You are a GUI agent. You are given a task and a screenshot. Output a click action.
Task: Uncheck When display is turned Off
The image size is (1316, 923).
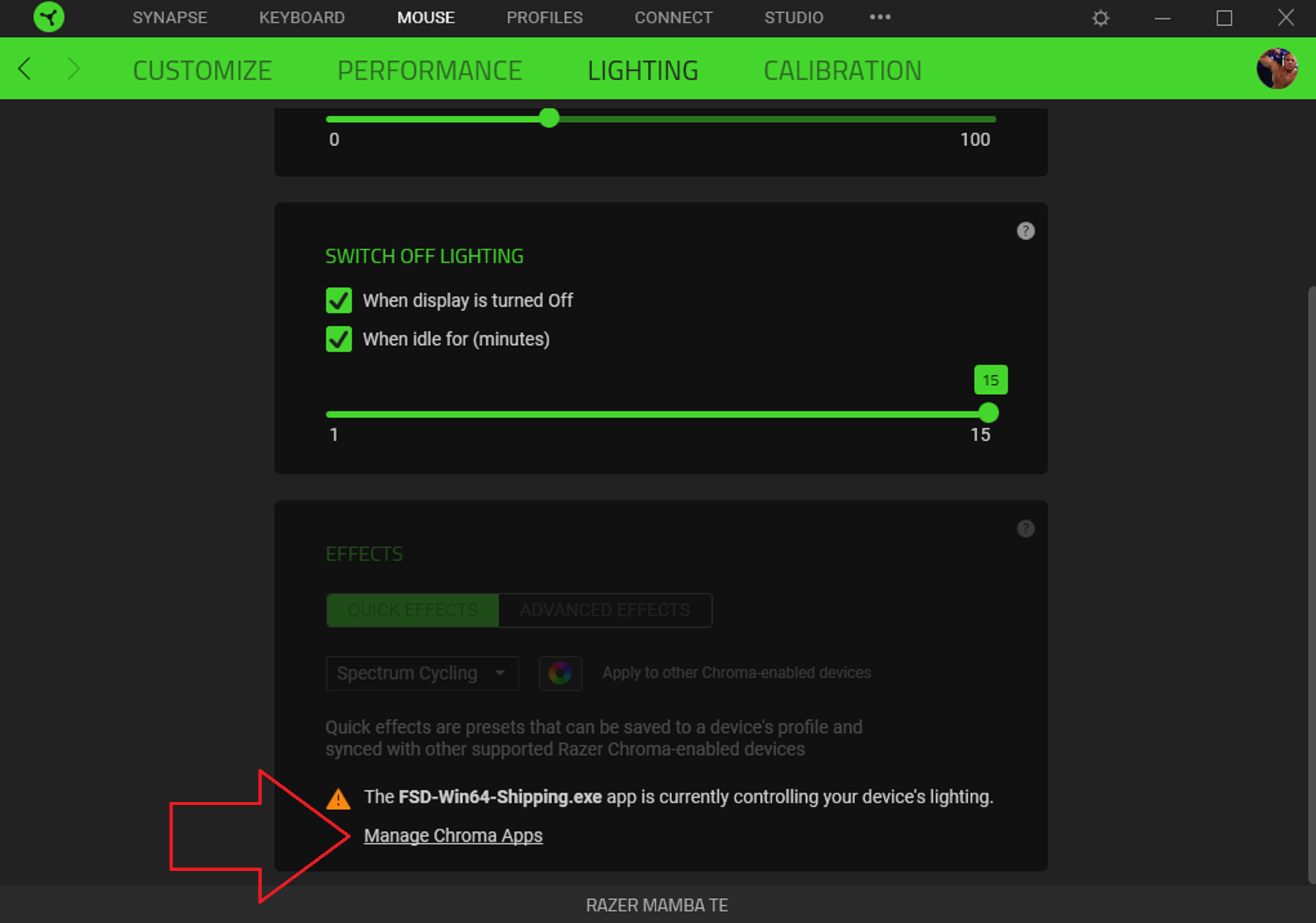click(x=339, y=300)
